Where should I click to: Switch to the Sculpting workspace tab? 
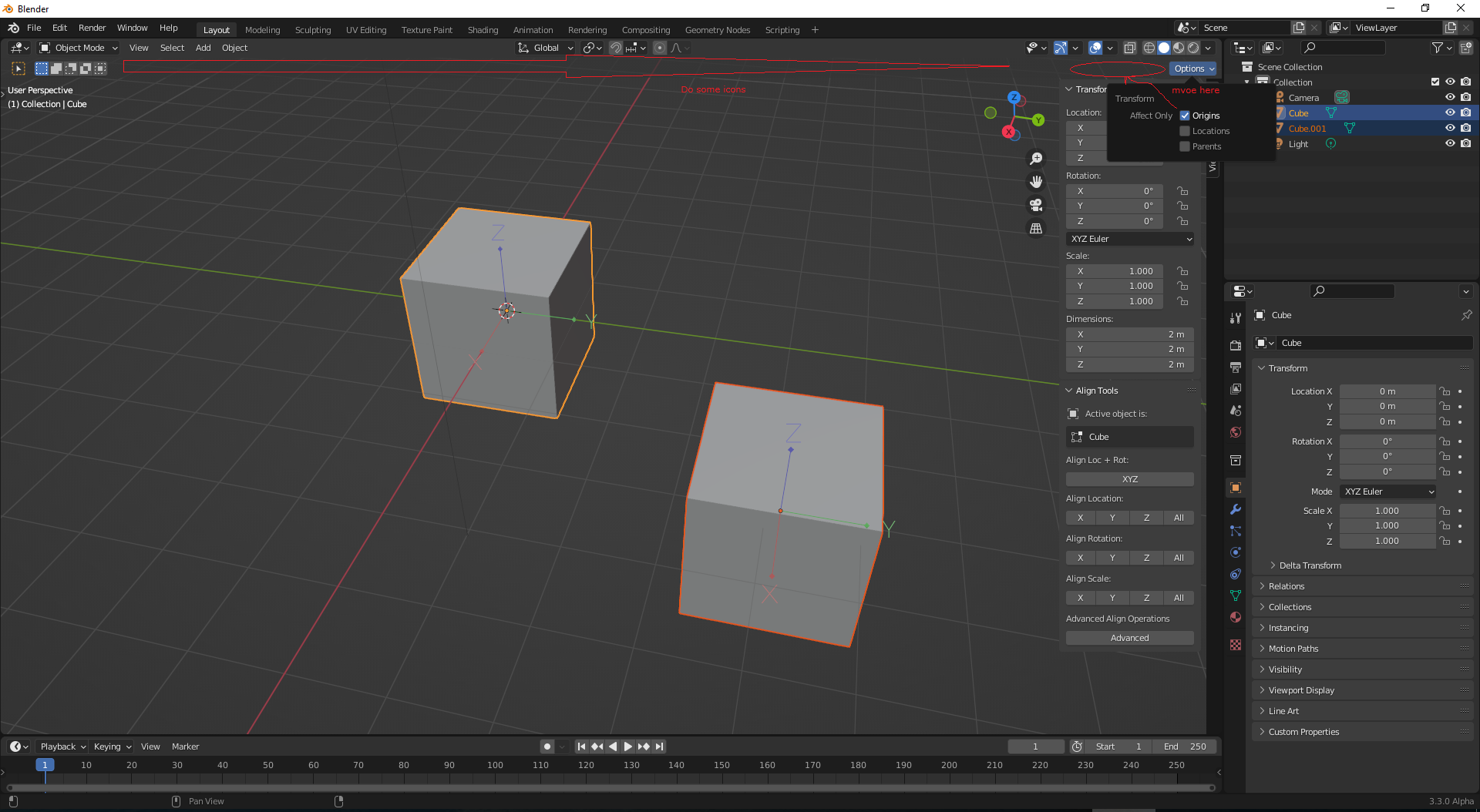point(313,30)
